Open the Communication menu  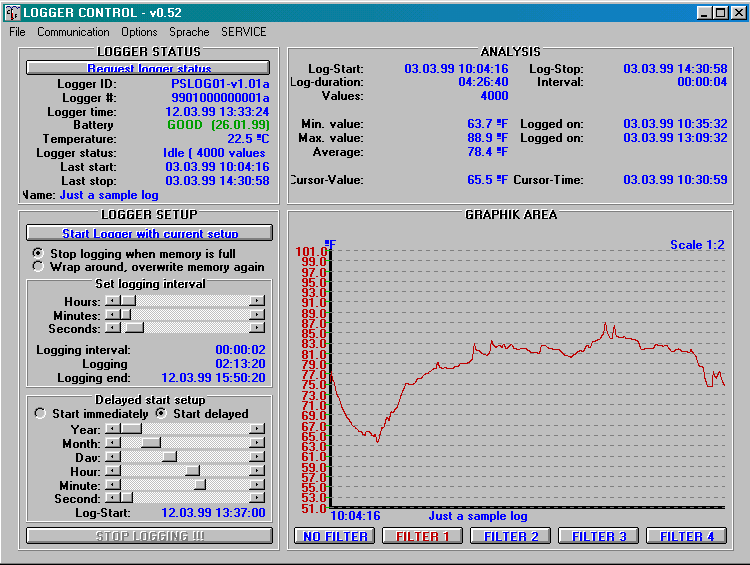pos(73,32)
